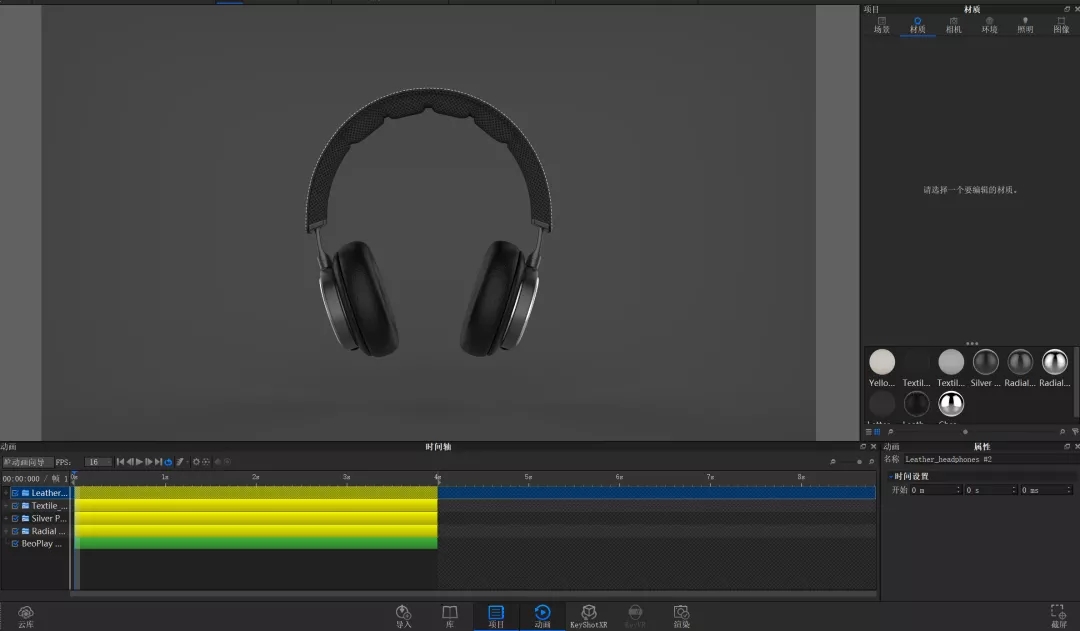Image resolution: width=1080 pixels, height=631 pixels.
Task: Open the Library (库) toolbar icon
Action: coord(450,616)
